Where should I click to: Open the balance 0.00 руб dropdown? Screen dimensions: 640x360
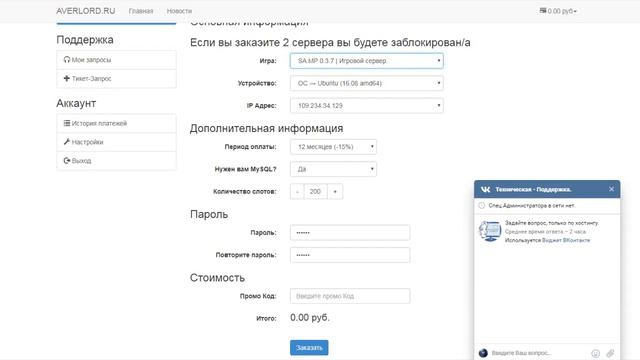pyautogui.click(x=558, y=11)
